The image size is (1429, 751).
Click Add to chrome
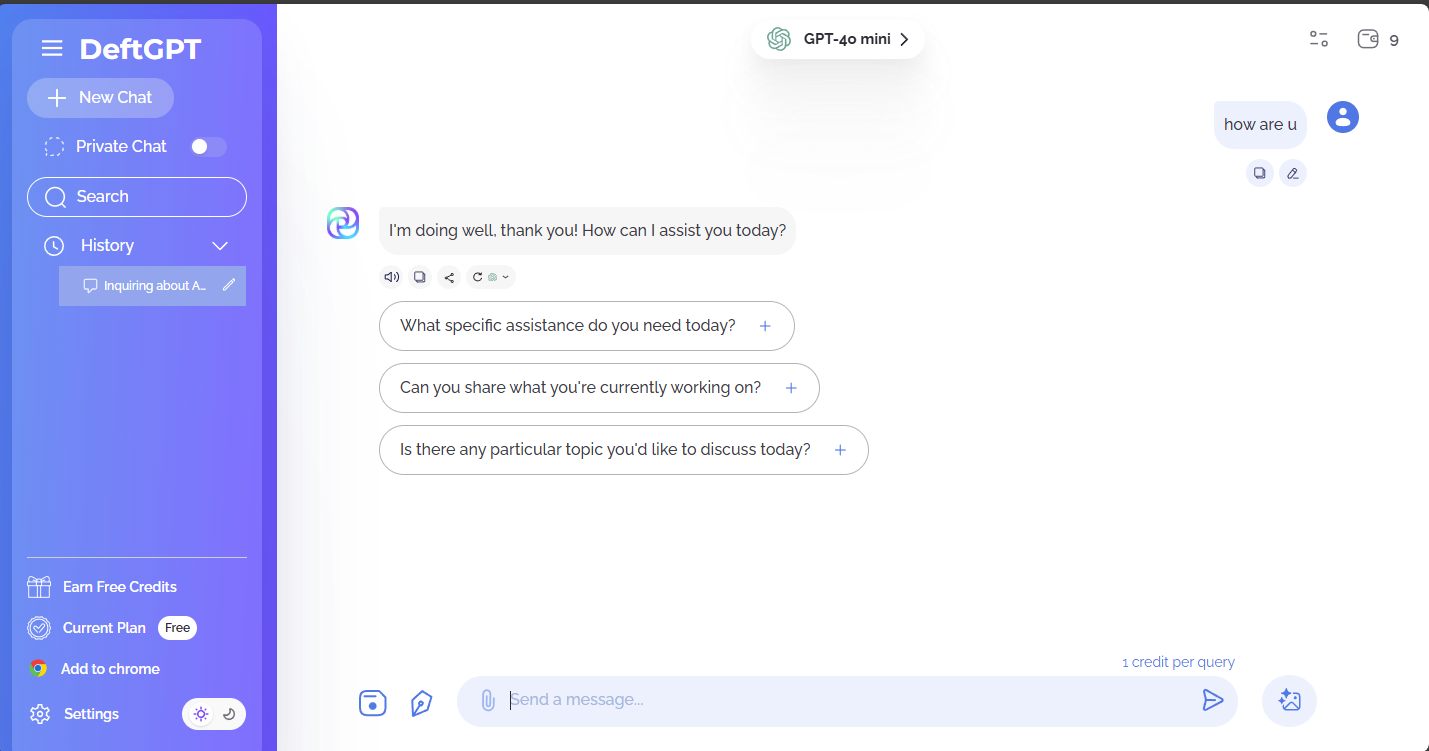(95, 669)
